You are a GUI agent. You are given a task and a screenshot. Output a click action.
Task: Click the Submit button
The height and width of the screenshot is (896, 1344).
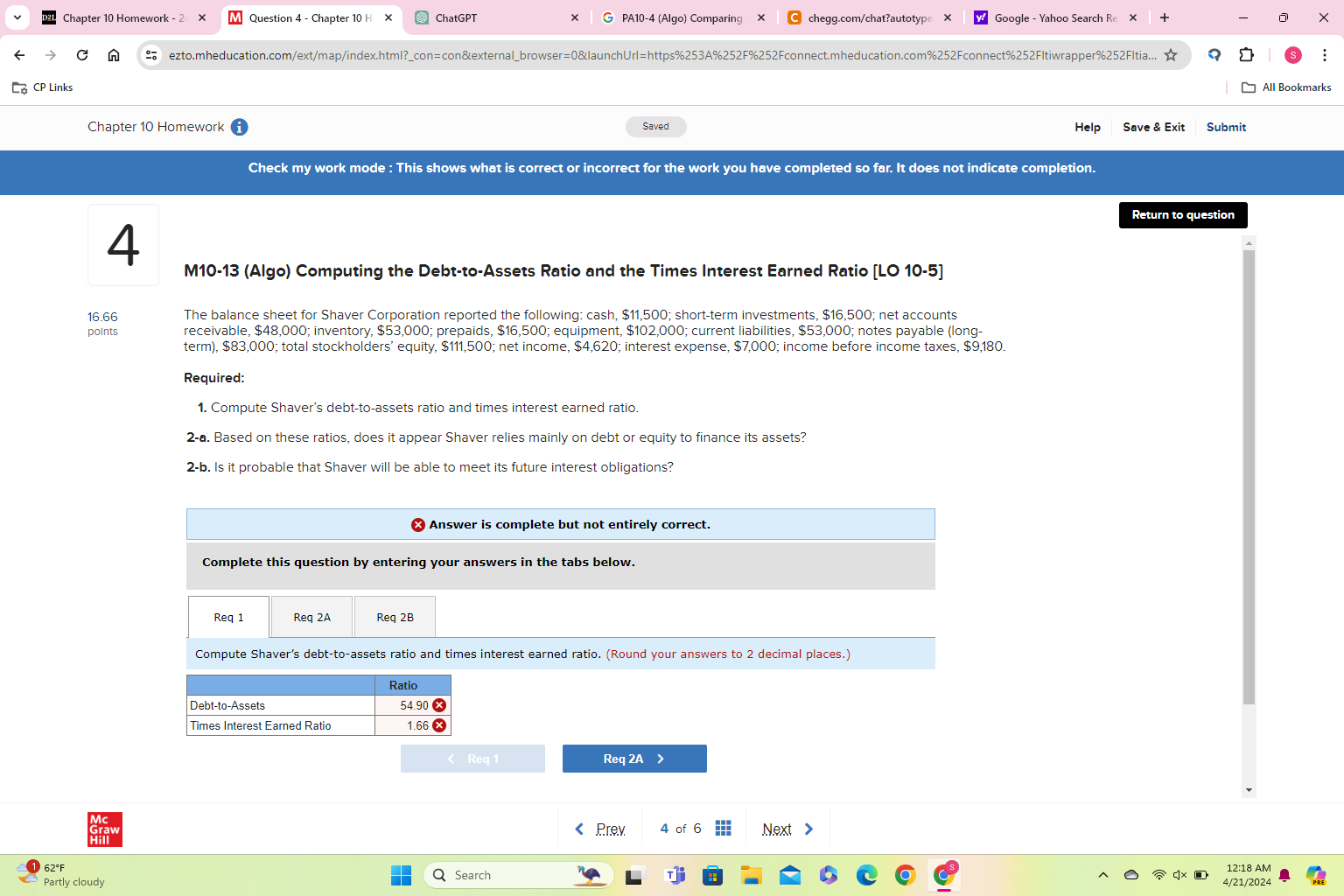(1226, 127)
